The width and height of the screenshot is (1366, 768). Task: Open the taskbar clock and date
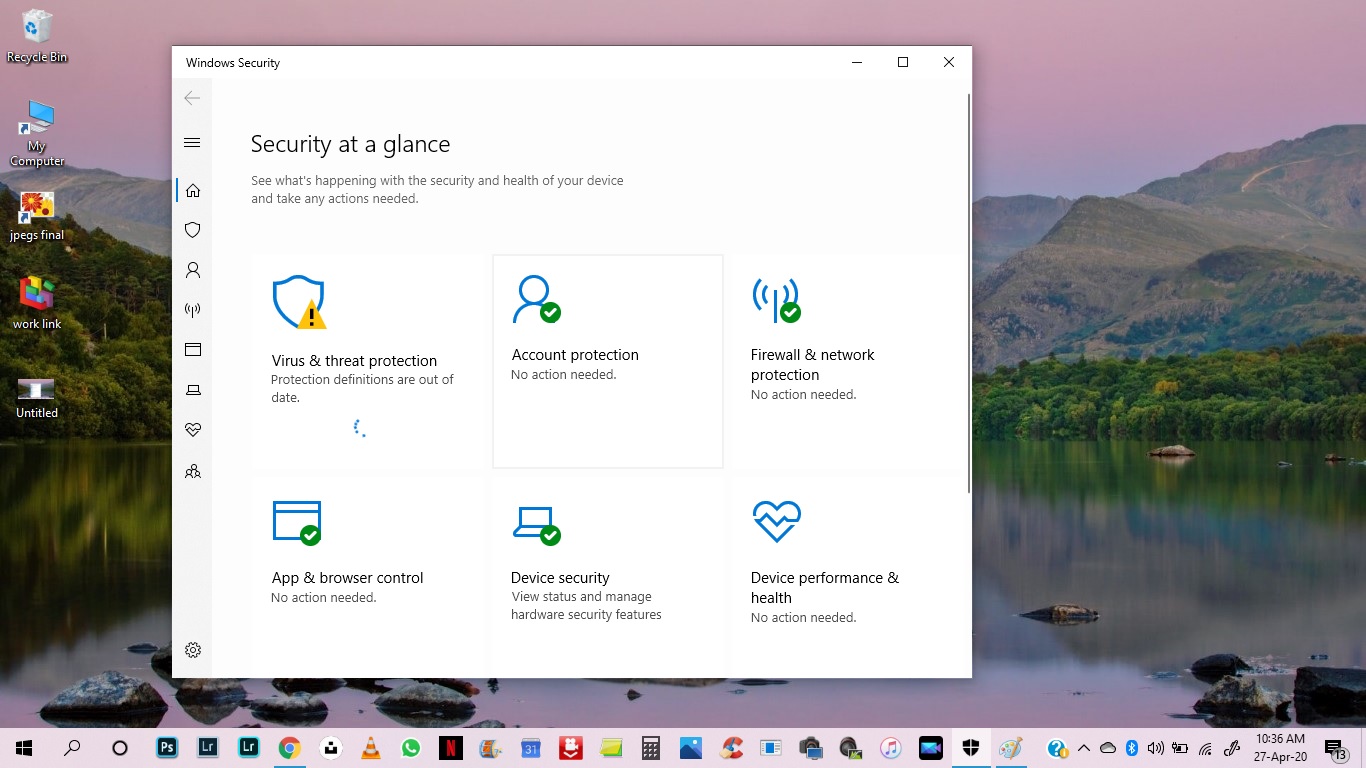[1281, 748]
